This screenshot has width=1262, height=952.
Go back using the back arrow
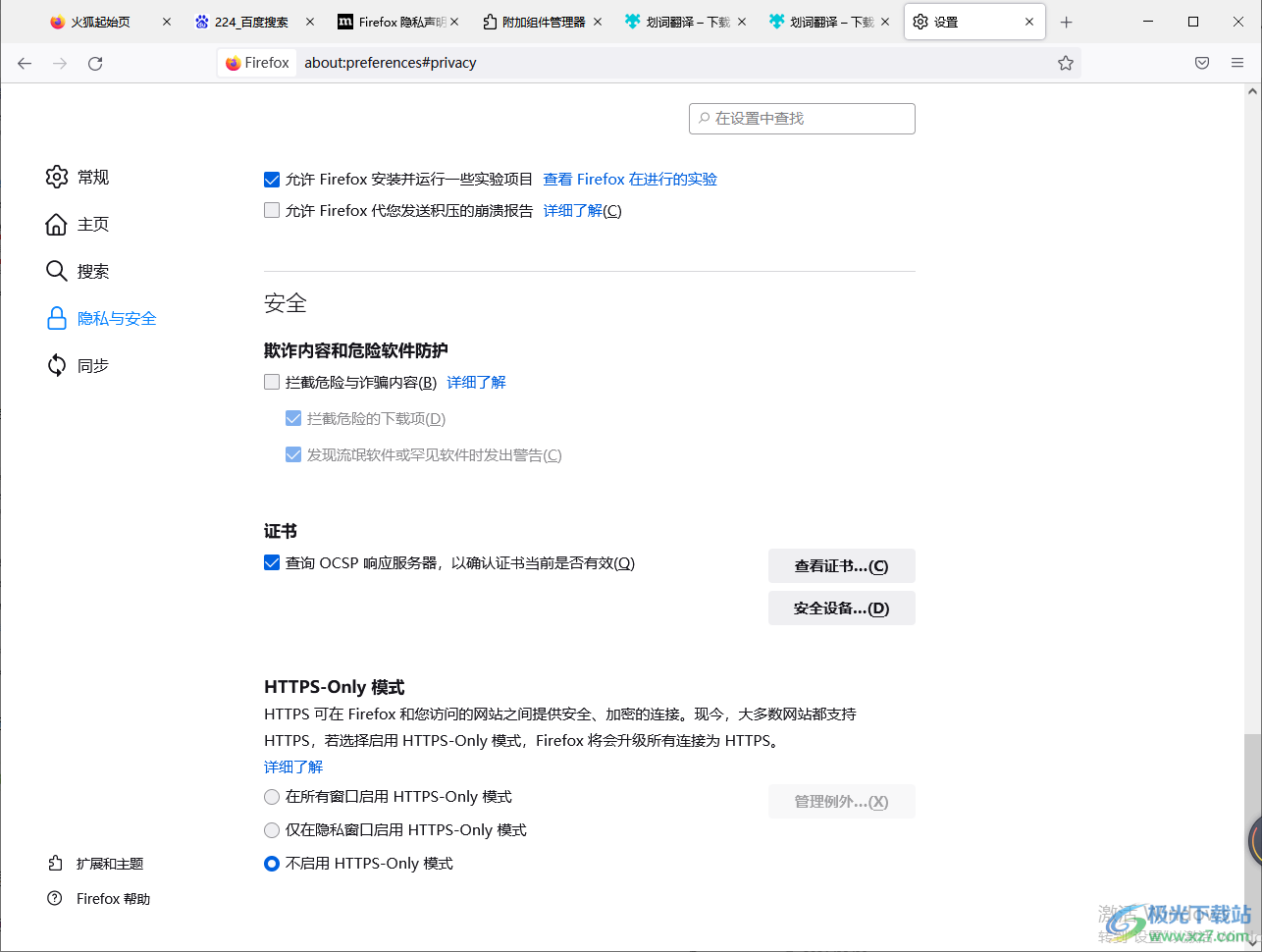tap(25, 63)
